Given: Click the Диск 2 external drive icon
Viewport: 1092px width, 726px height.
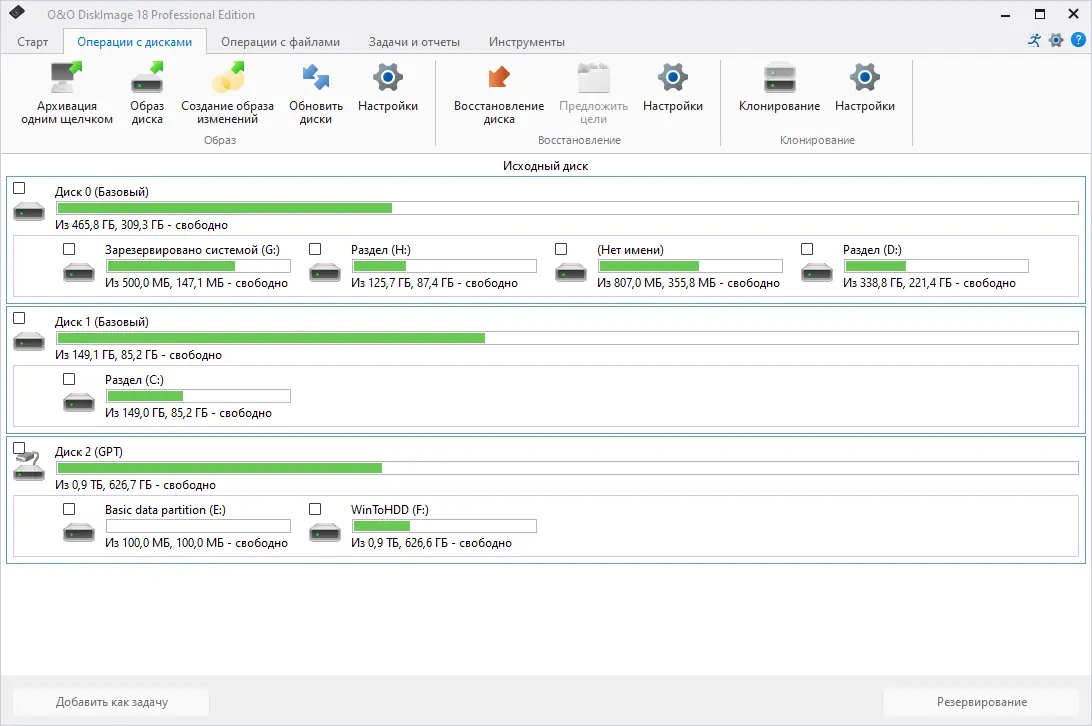Looking at the screenshot, I should point(29,467).
